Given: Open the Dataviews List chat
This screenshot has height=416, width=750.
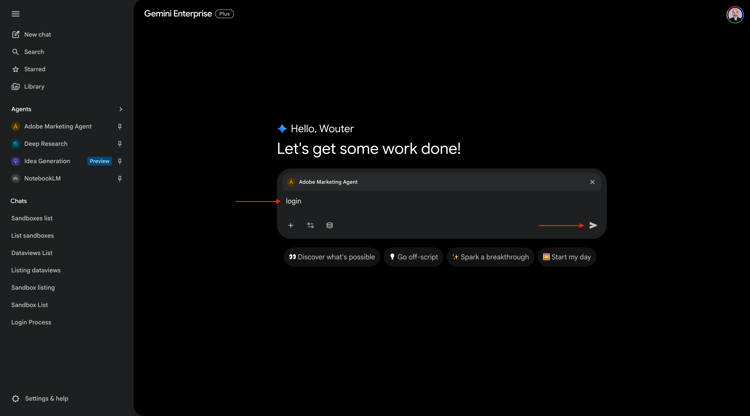Looking at the screenshot, I should pyautogui.click(x=32, y=253).
